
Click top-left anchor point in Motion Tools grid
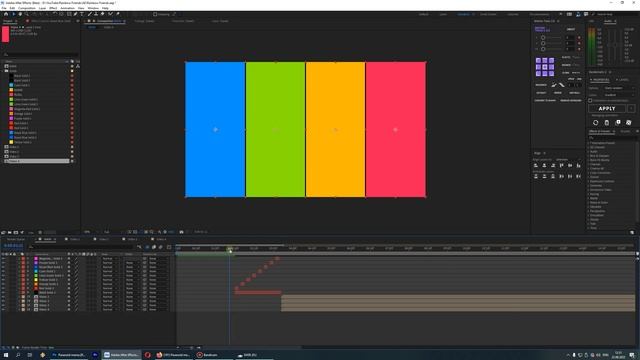pyautogui.click(x=538, y=60)
